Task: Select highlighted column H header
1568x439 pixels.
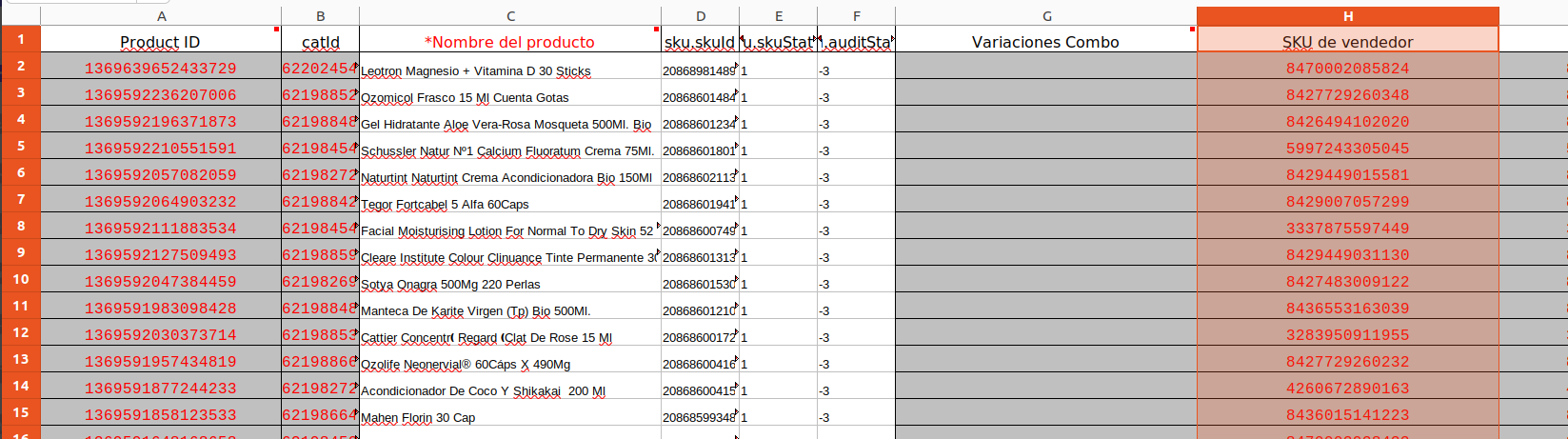Action: tap(1348, 16)
